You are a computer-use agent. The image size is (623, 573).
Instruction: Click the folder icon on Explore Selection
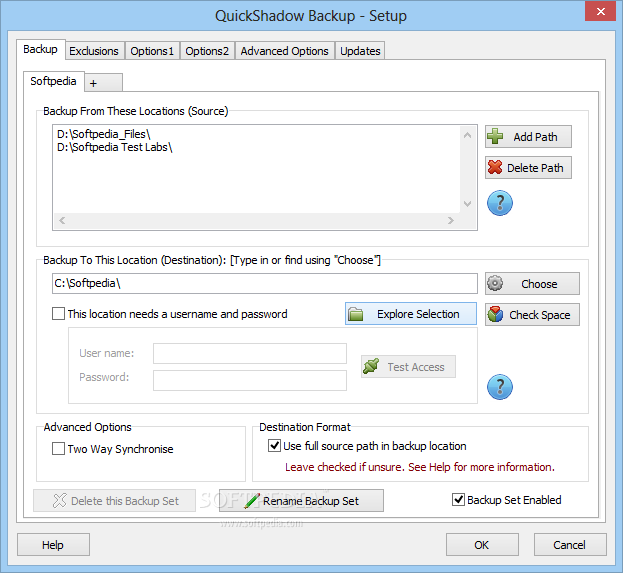click(x=356, y=314)
